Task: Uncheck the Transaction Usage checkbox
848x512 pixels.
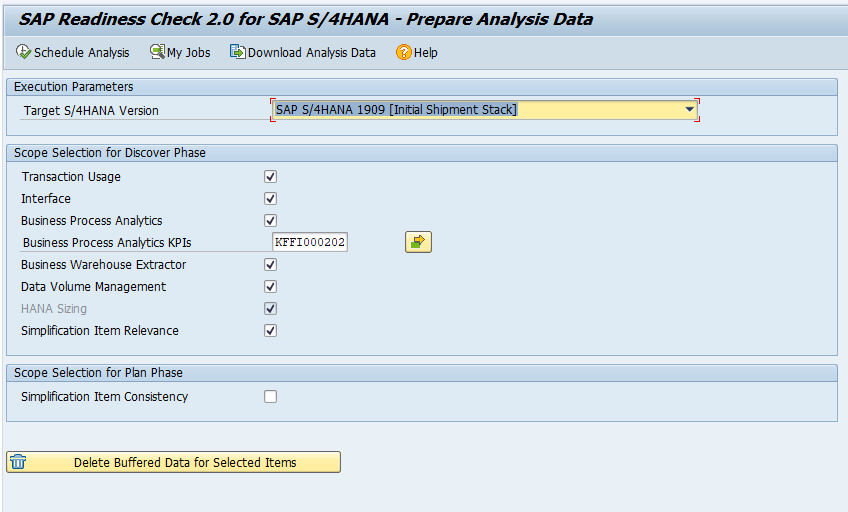Action: click(x=270, y=176)
